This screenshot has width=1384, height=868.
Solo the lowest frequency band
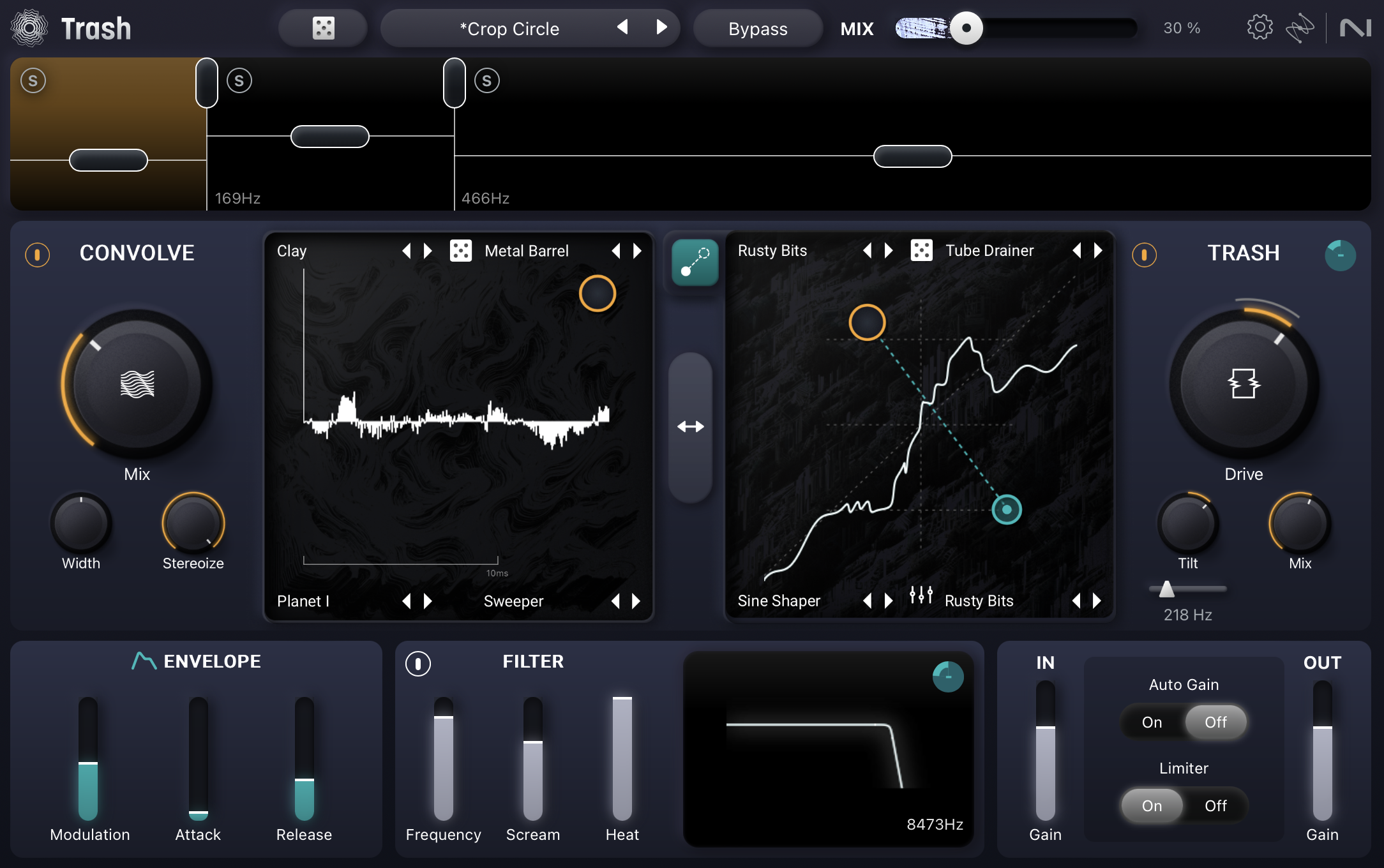click(33, 81)
